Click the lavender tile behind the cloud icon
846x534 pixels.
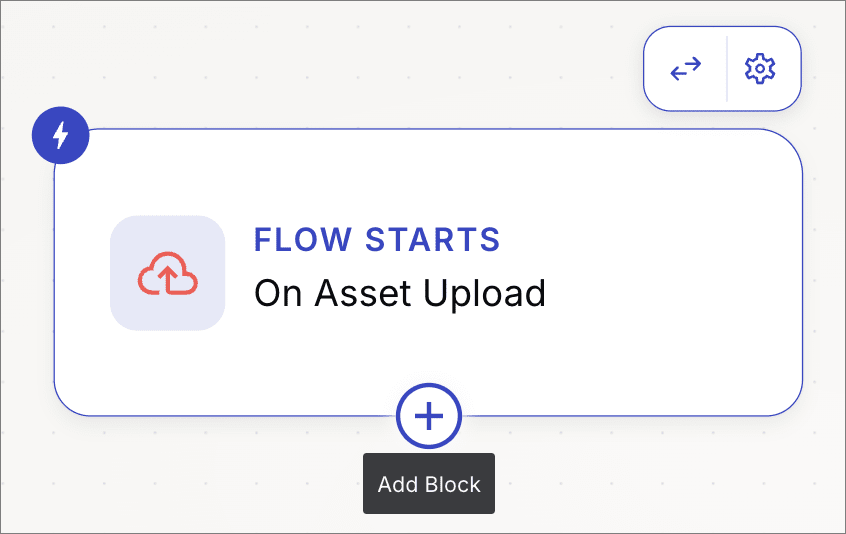click(x=168, y=273)
